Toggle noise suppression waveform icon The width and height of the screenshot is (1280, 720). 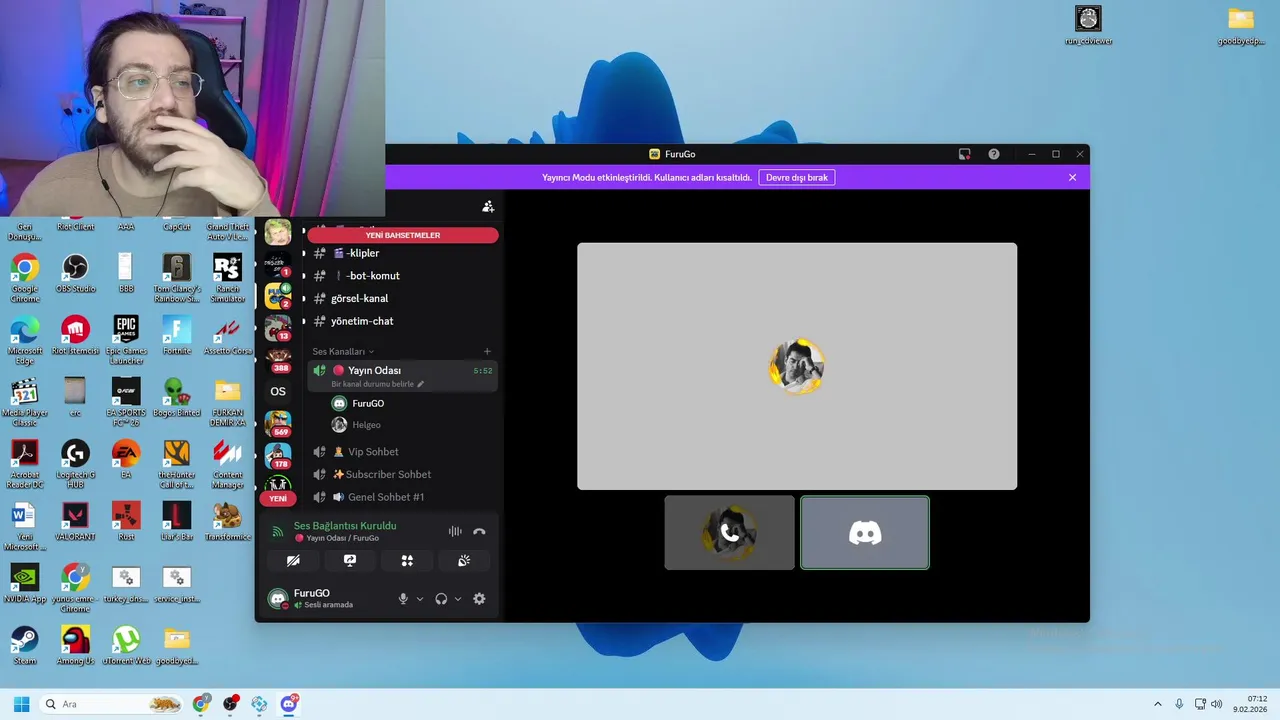coord(455,532)
